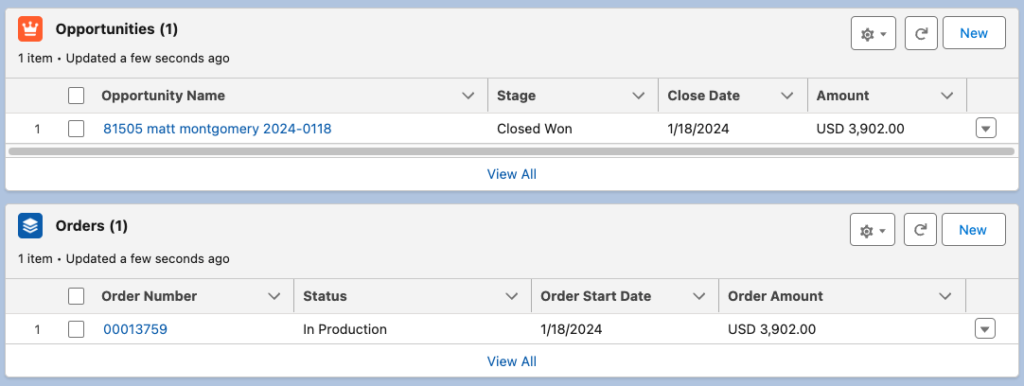Viewport: 1024px width, 386px height.
Task: Click the blue Orders stack icon
Action: (x=30, y=226)
